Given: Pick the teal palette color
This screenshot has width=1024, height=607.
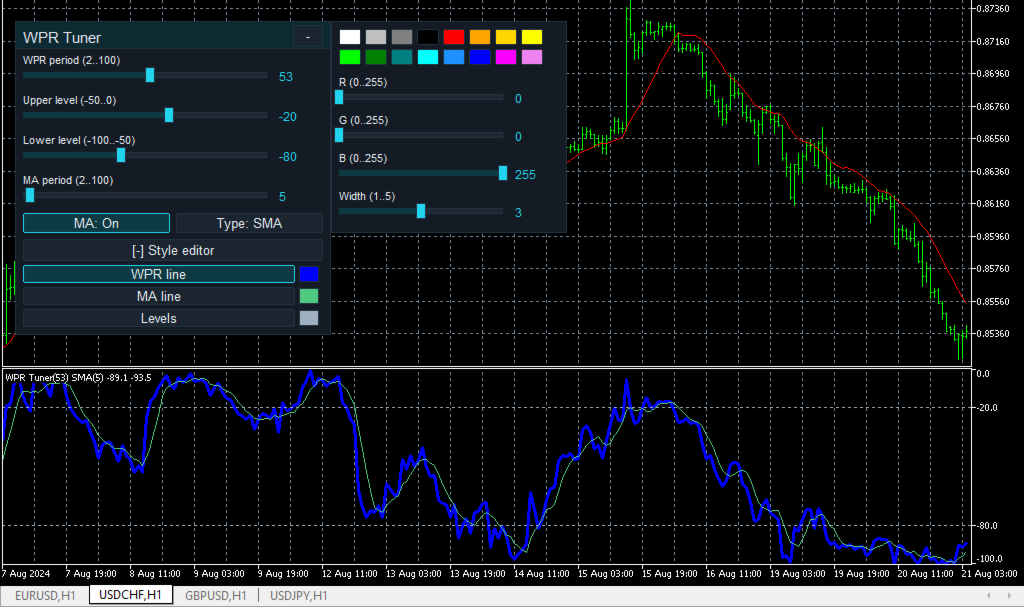Looking at the screenshot, I should point(402,57).
